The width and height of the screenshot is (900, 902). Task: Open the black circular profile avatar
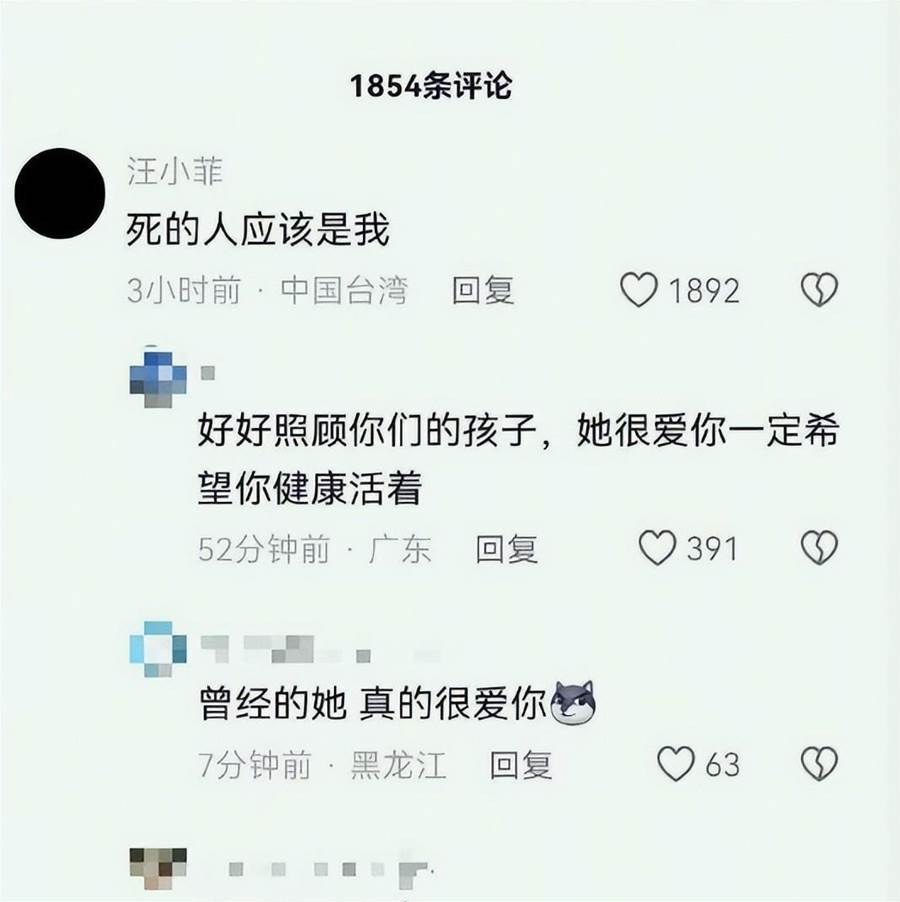click(x=60, y=193)
